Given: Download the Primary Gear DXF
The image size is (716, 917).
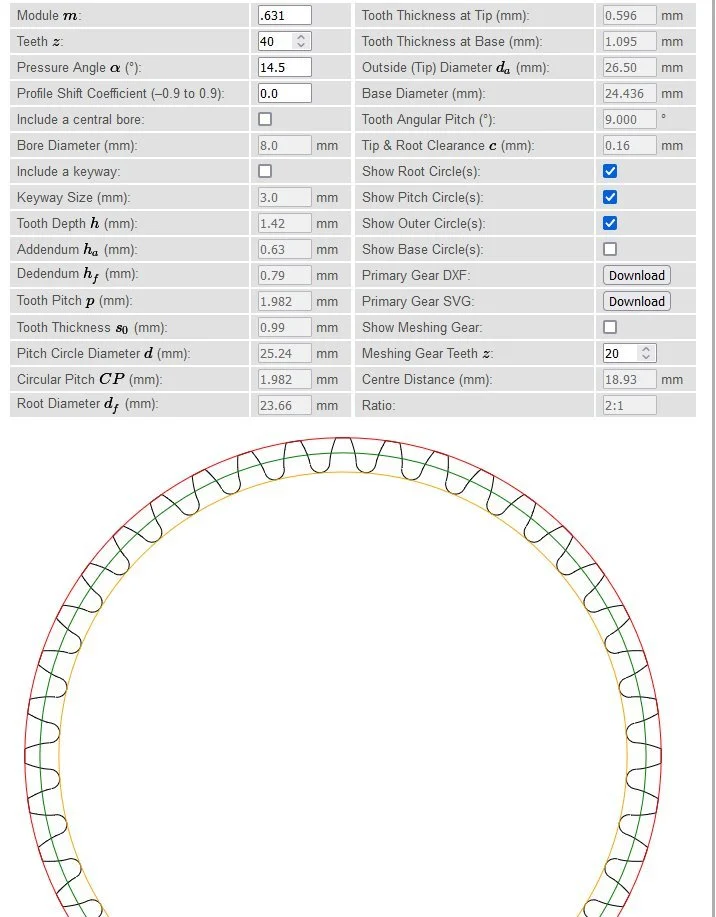Looking at the screenshot, I should (x=636, y=275).
